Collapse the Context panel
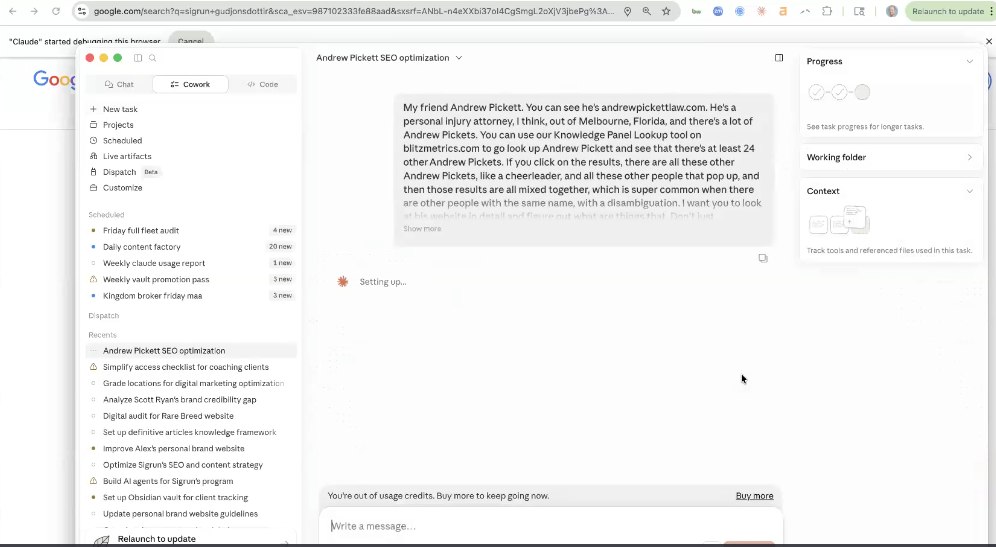996x547 pixels. (969, 191)
